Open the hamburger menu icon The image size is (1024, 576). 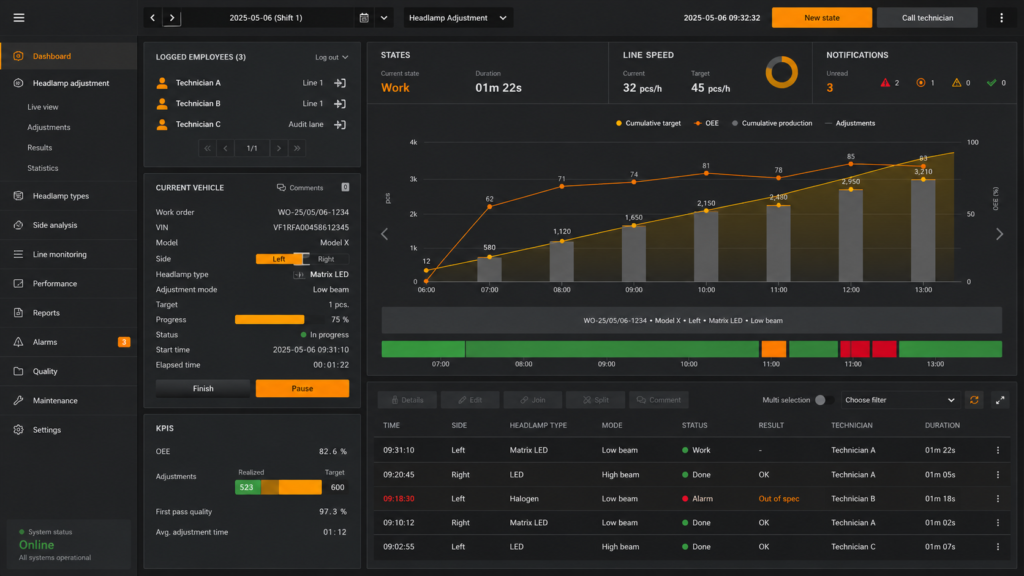19,18
